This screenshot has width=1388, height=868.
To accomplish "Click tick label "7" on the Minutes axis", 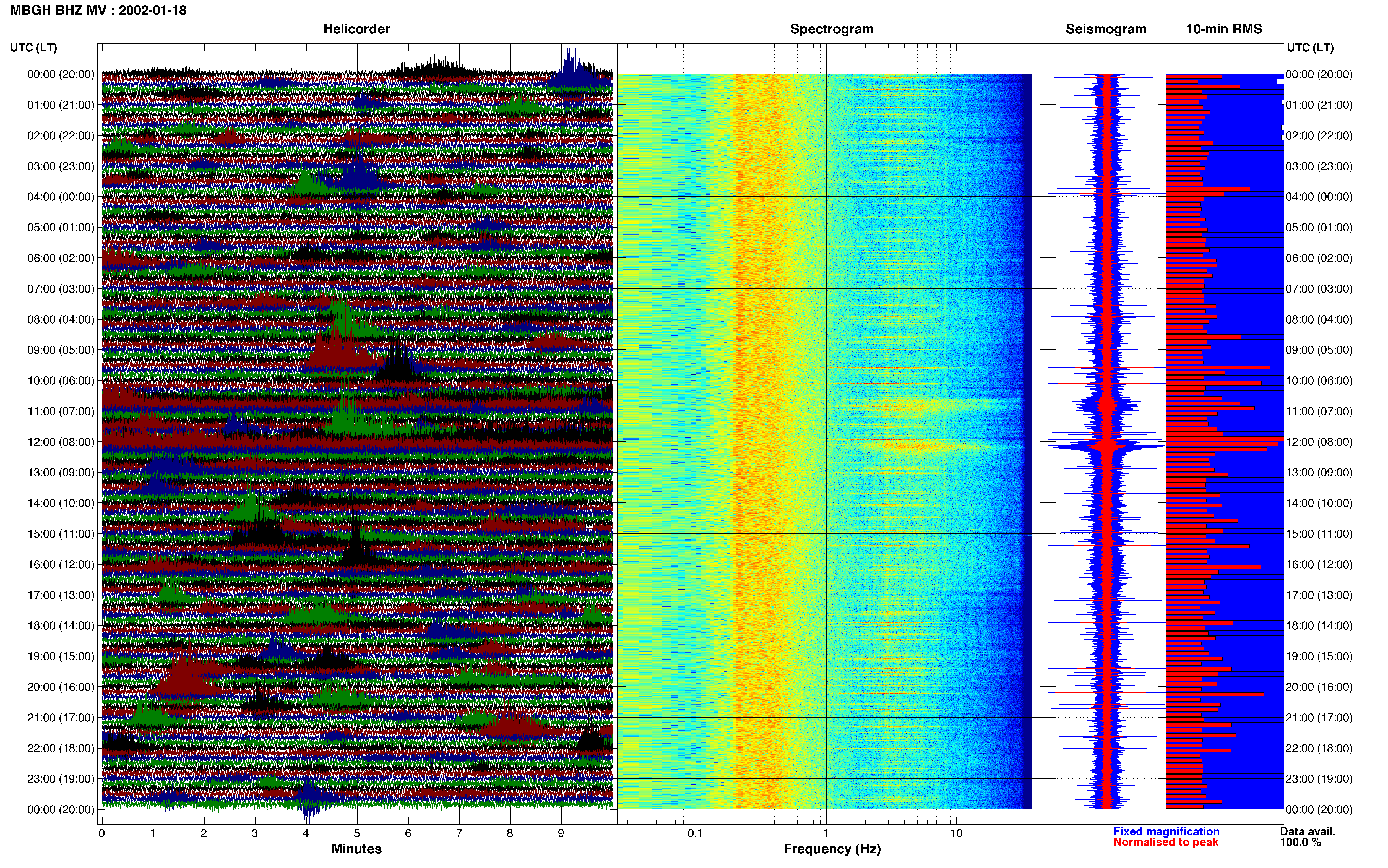I will [x=459, y=833].
